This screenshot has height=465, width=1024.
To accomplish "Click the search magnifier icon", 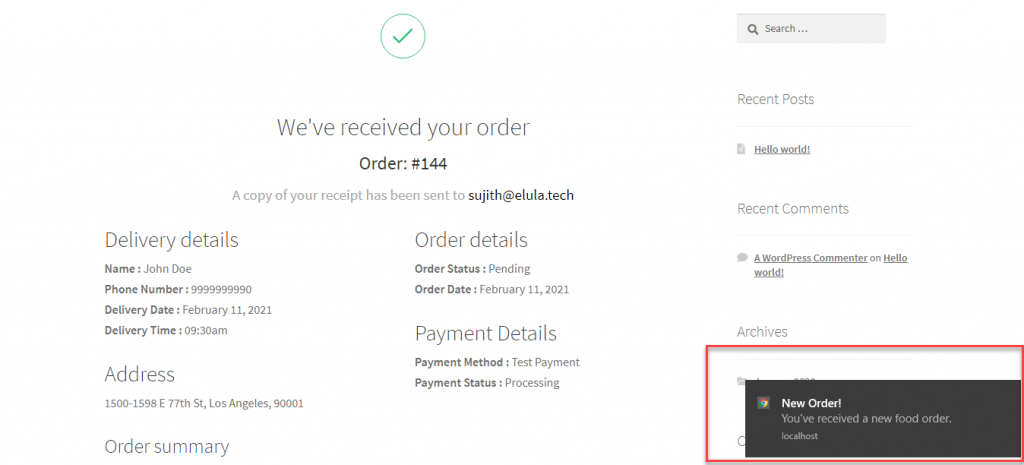I will (x=752, y=29).
